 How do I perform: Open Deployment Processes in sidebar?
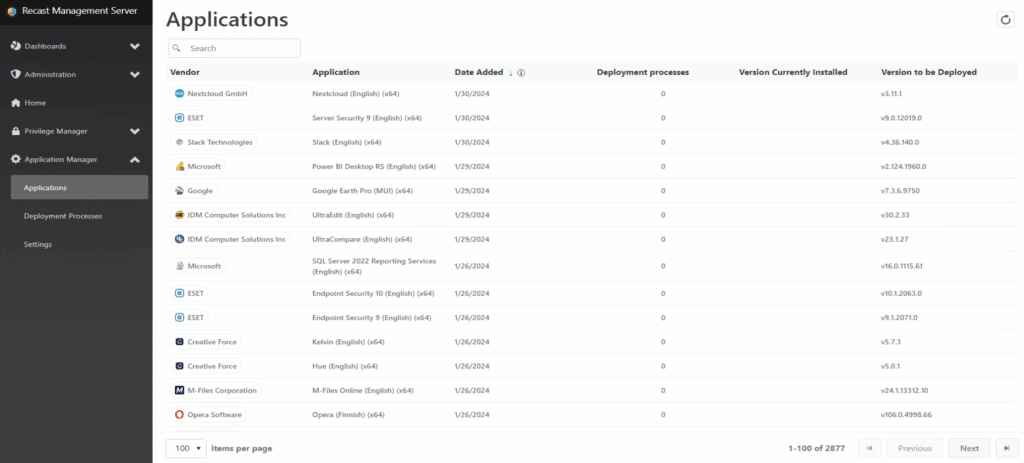pos(63,216)
